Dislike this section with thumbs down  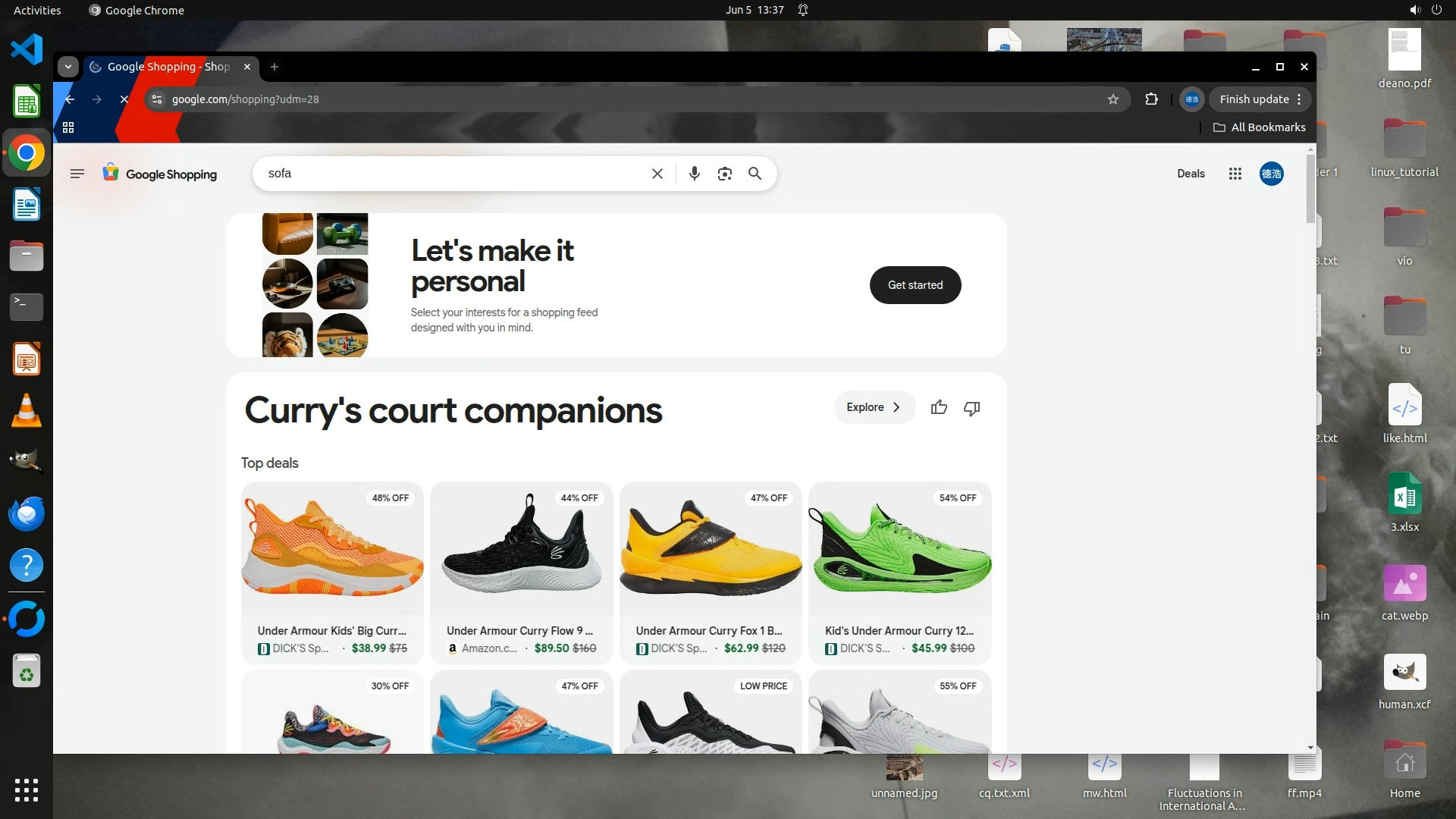[971, 408]
